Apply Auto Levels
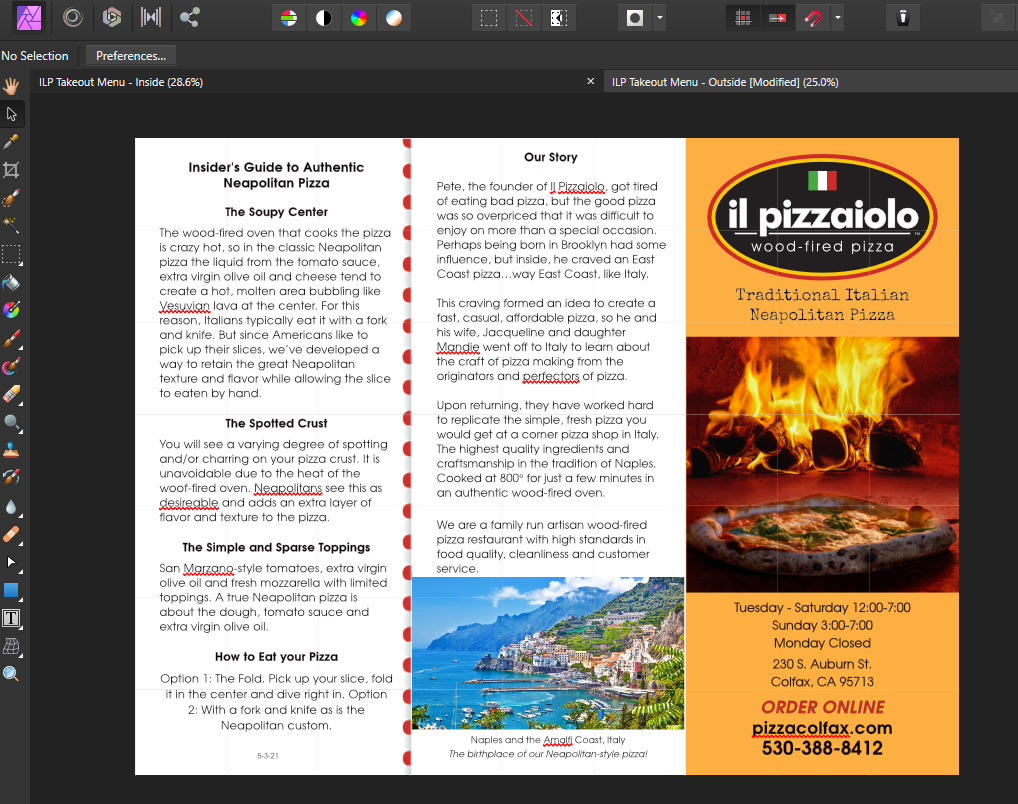Screen dimensions: 1018x804 [289, 18]
